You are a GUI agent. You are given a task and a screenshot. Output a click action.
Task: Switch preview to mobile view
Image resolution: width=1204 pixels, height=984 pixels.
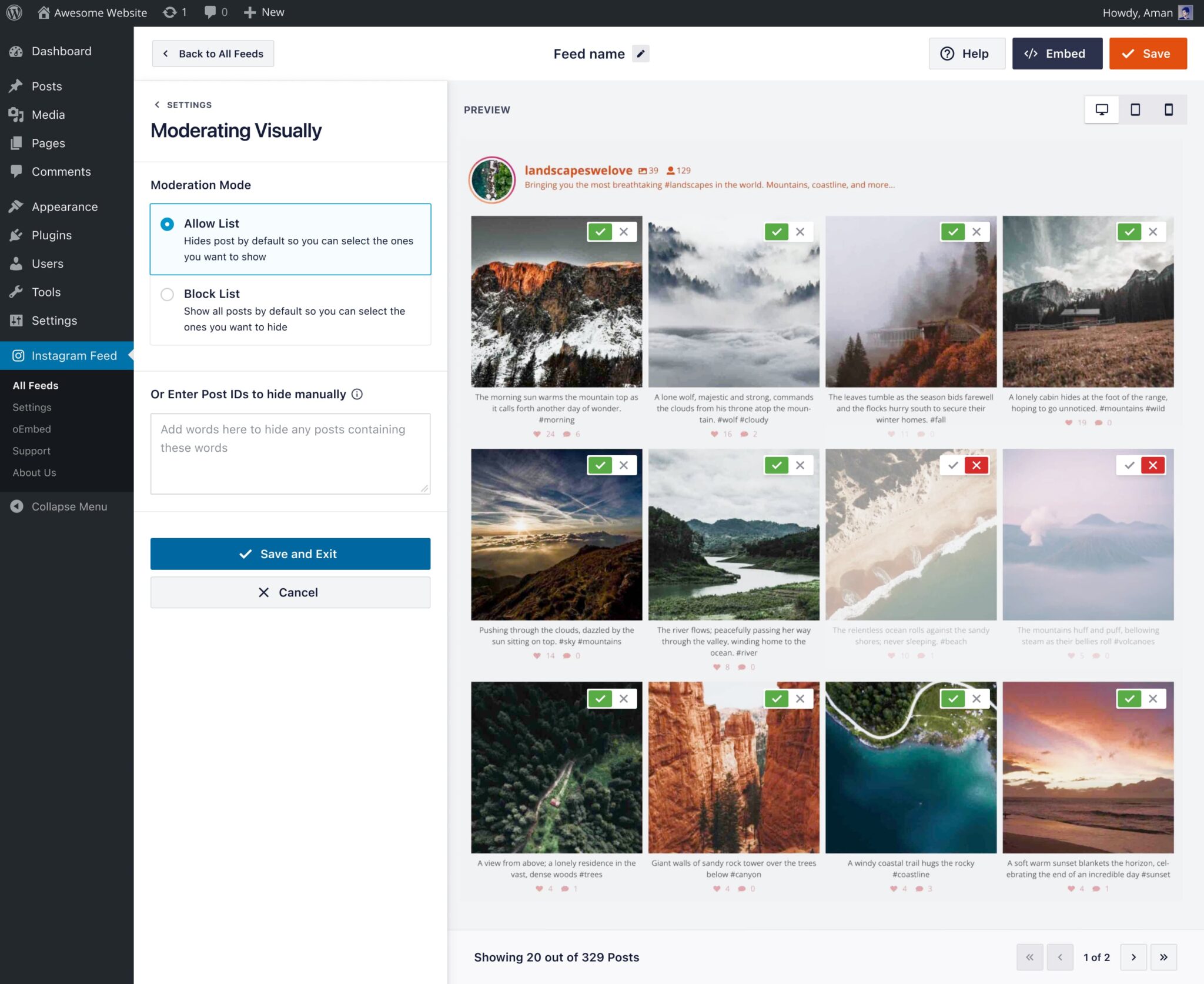pos(1169,109)
